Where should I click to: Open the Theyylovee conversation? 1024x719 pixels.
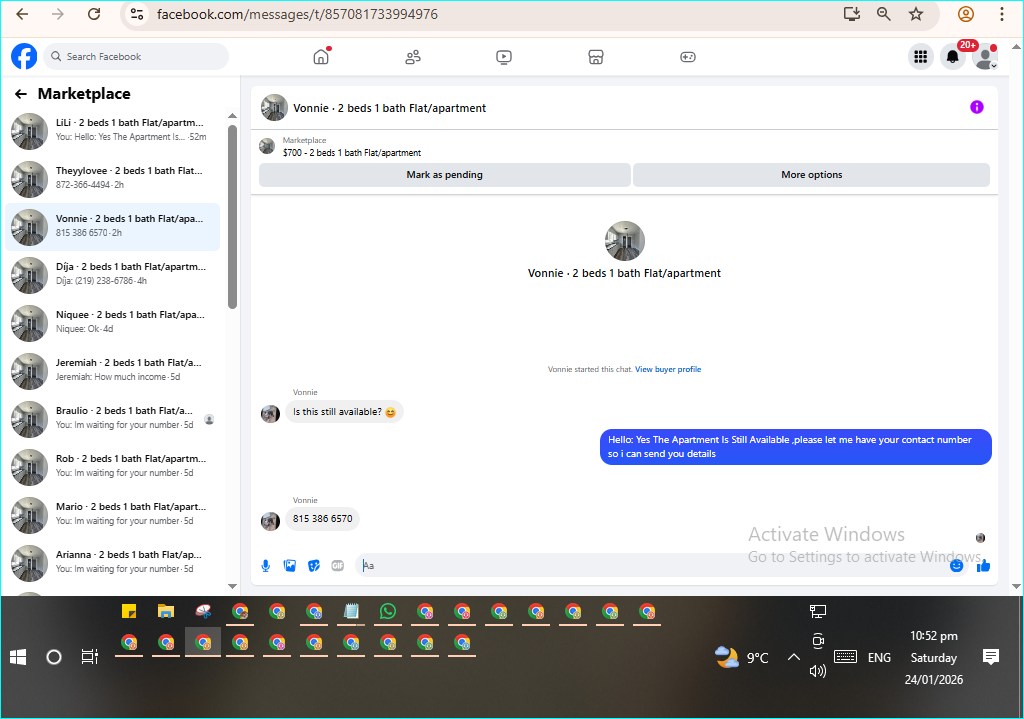click(x=113, y=179)
